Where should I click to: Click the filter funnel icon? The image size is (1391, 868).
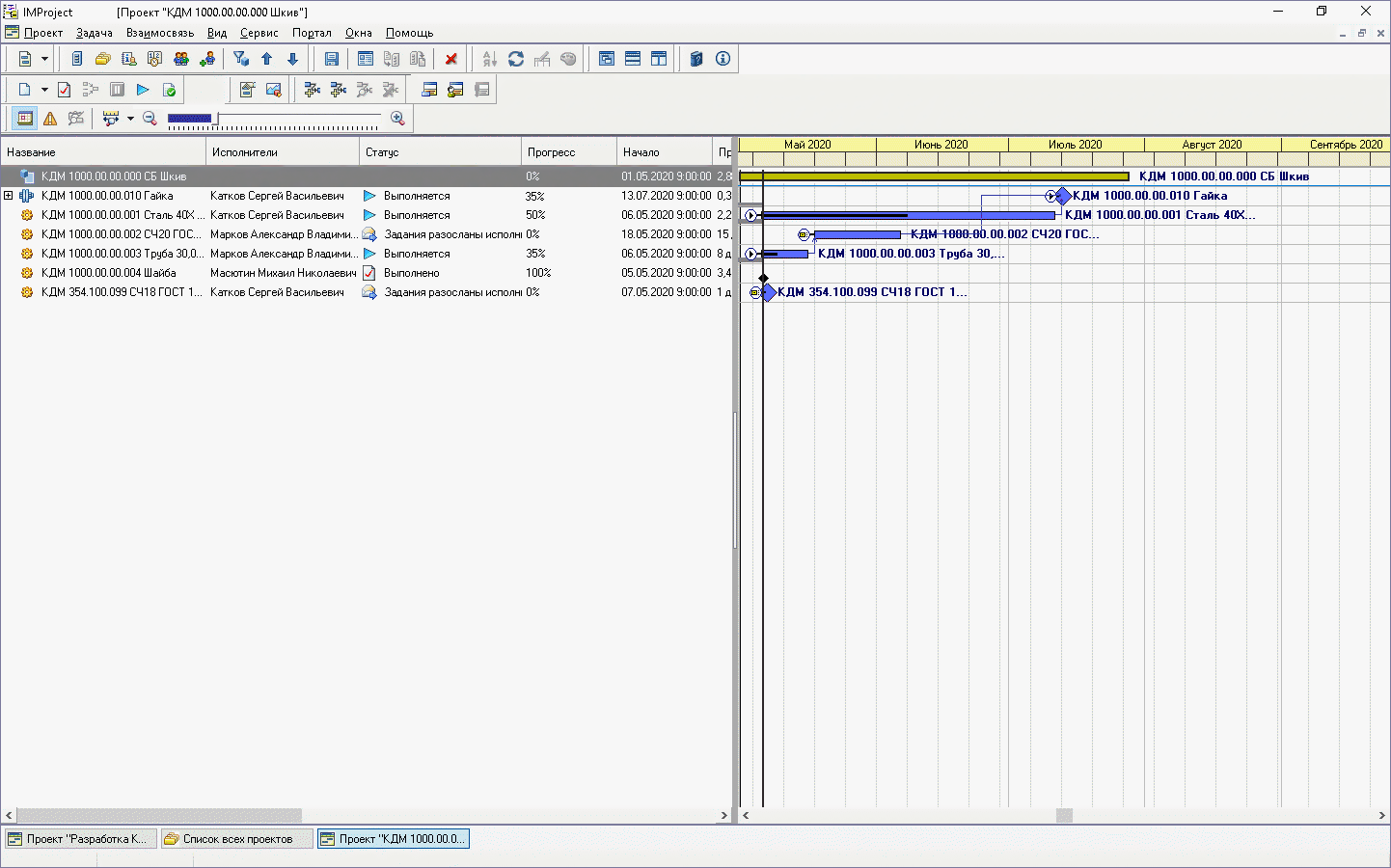[241, 59]
